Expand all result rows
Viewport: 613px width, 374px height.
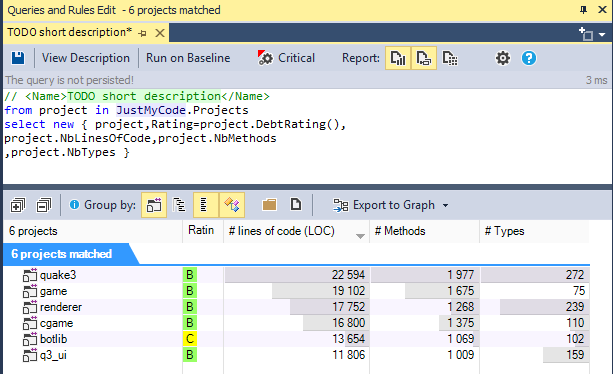coord(18,205)
